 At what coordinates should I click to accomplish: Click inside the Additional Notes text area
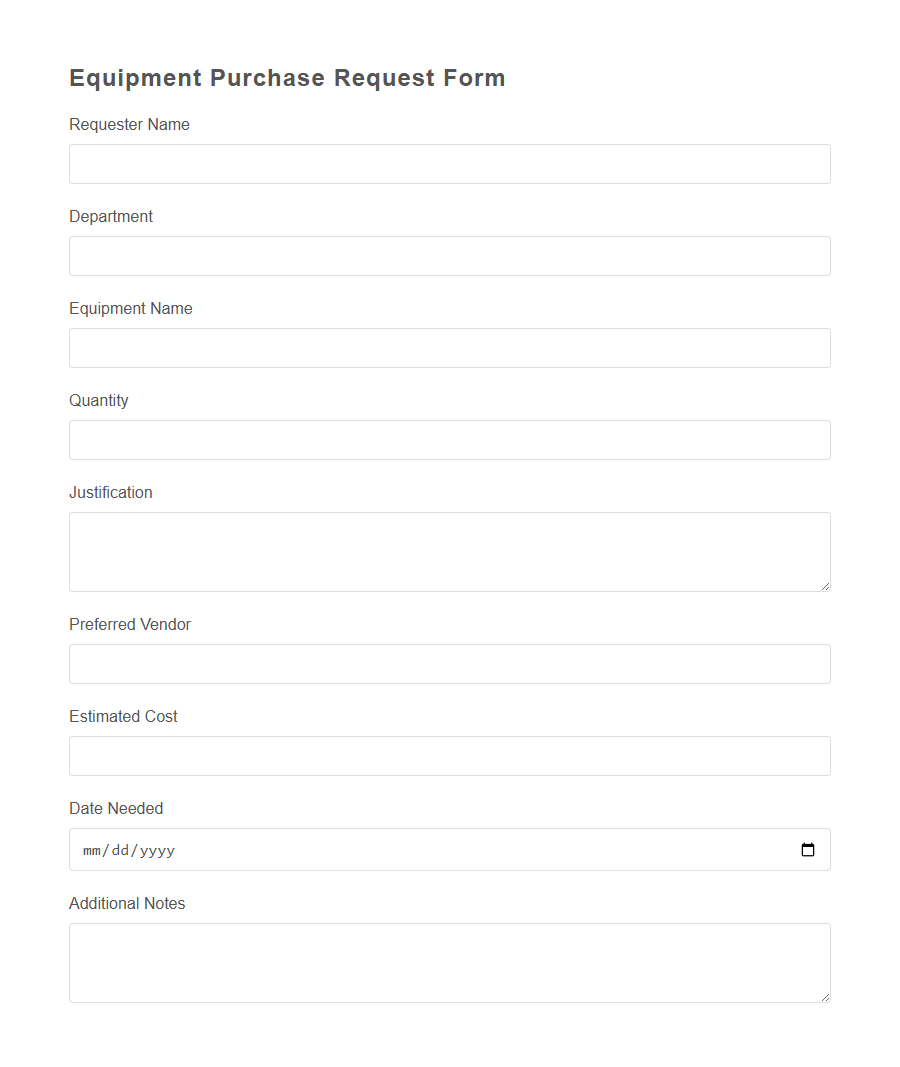tap(449, 960)
